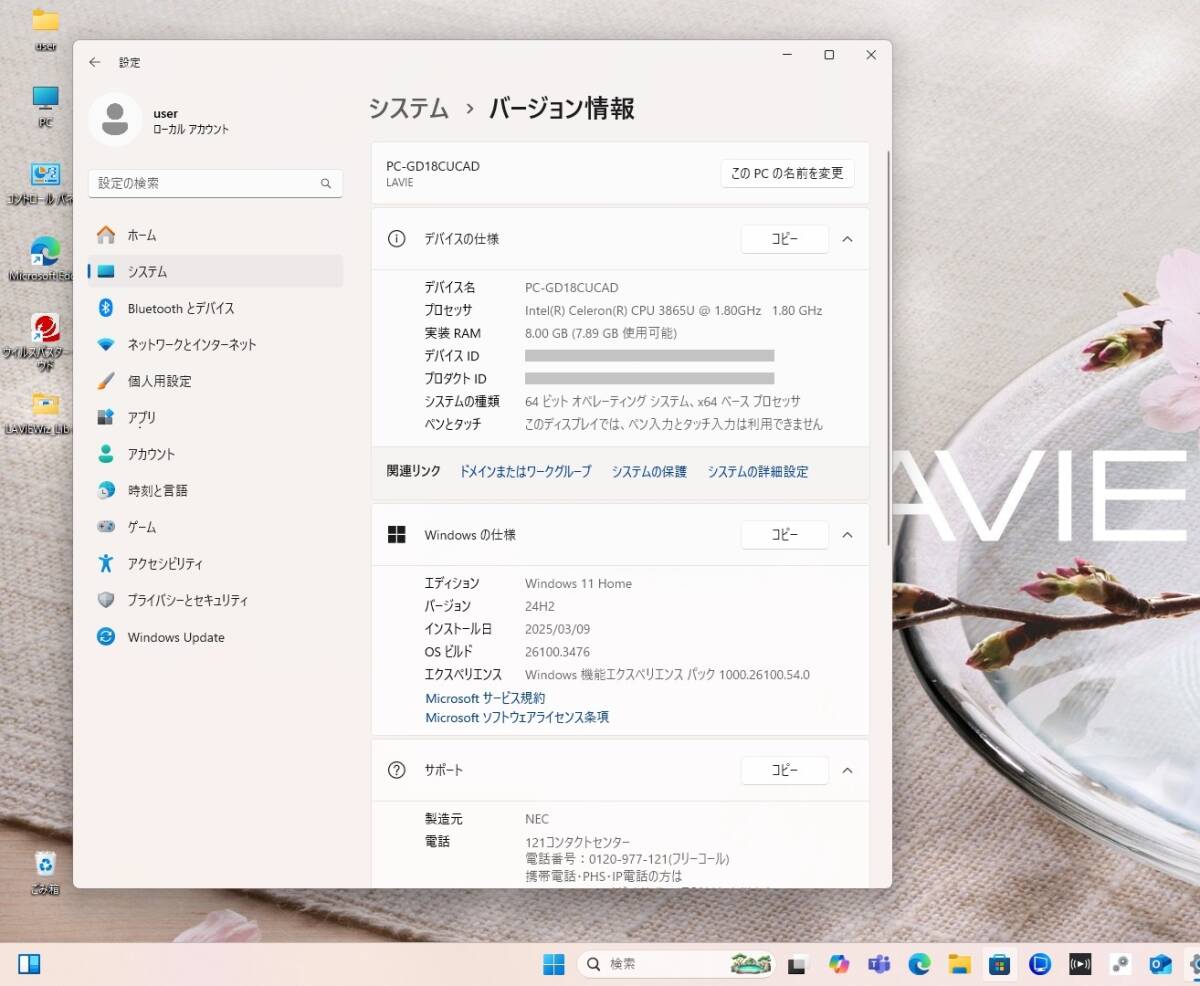
Task: Open the black broadcast-icon app in the taskbar
Action: [x=1080, y=964]
